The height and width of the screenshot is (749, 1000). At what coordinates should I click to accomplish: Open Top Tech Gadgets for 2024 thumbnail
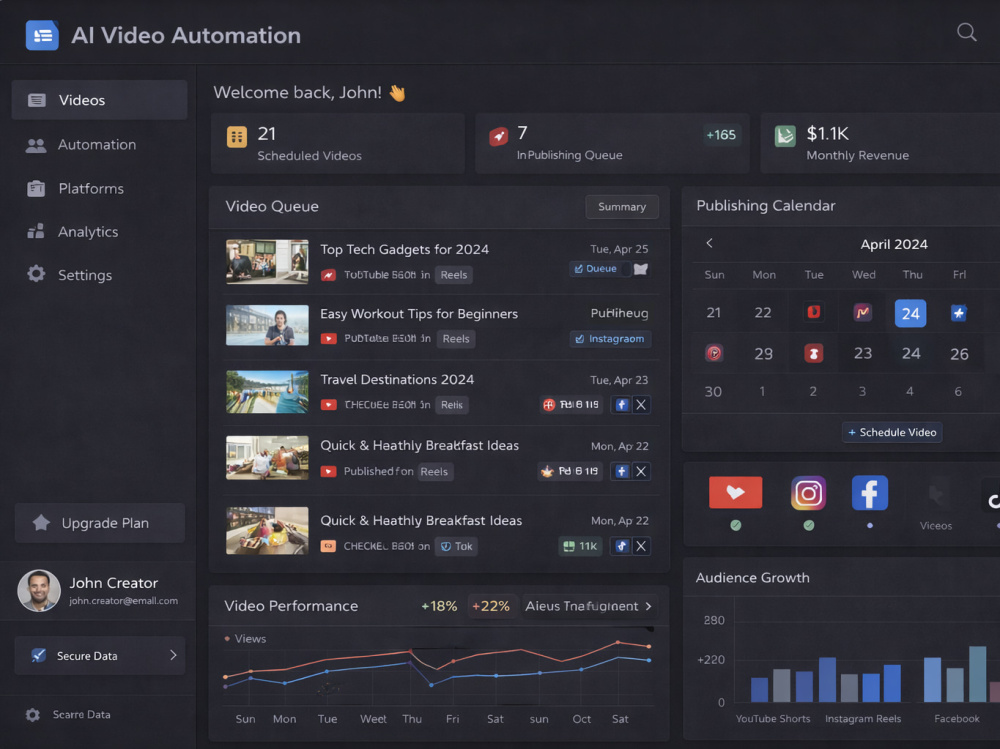(267, 262)
